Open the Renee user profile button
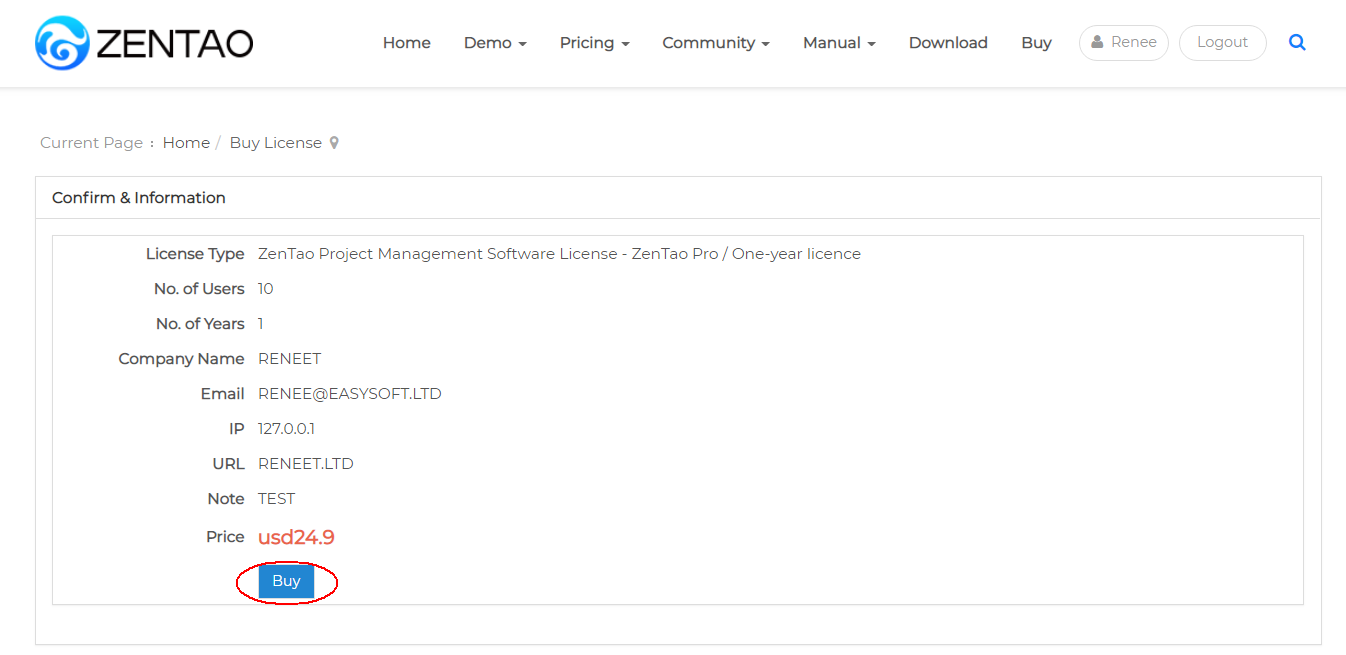This screenshot has width=1346, height=655. click(1124, 43)
